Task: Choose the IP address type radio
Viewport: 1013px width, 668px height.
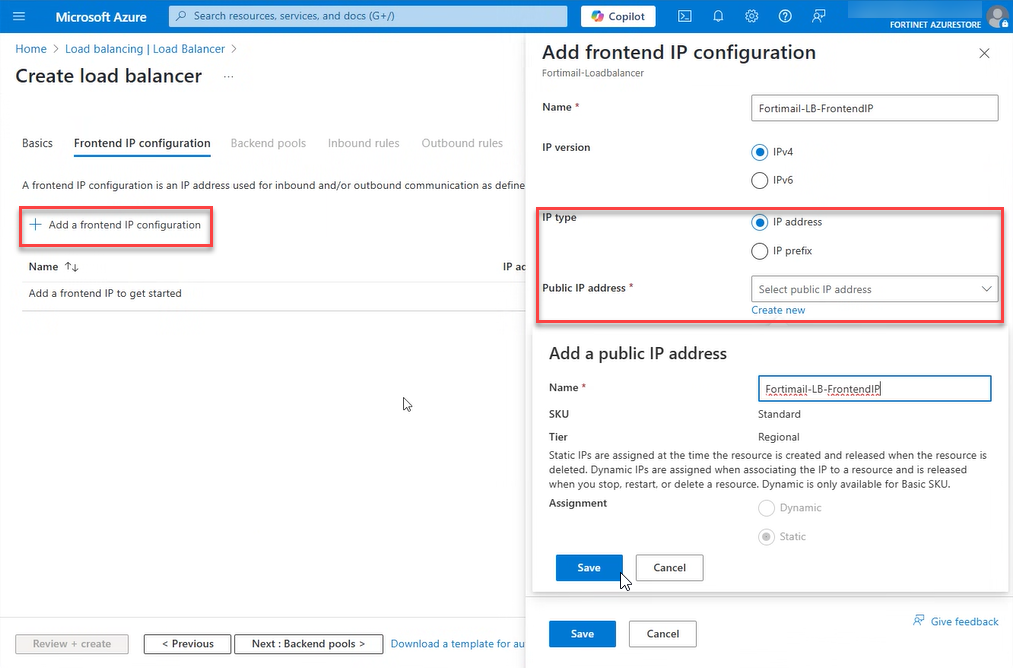Action: pos(760,222)
